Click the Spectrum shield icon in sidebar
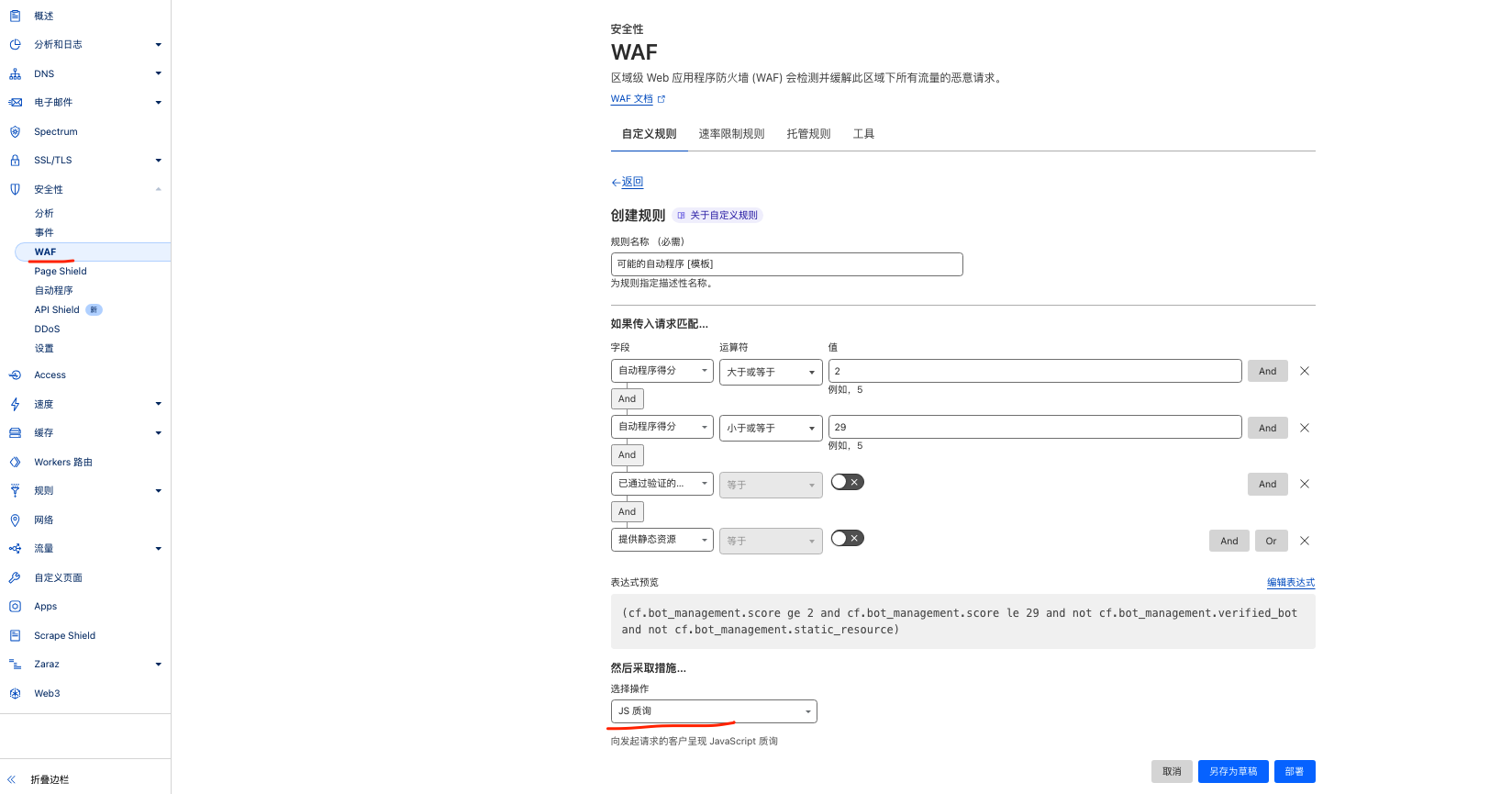 [x=15, y=131]
